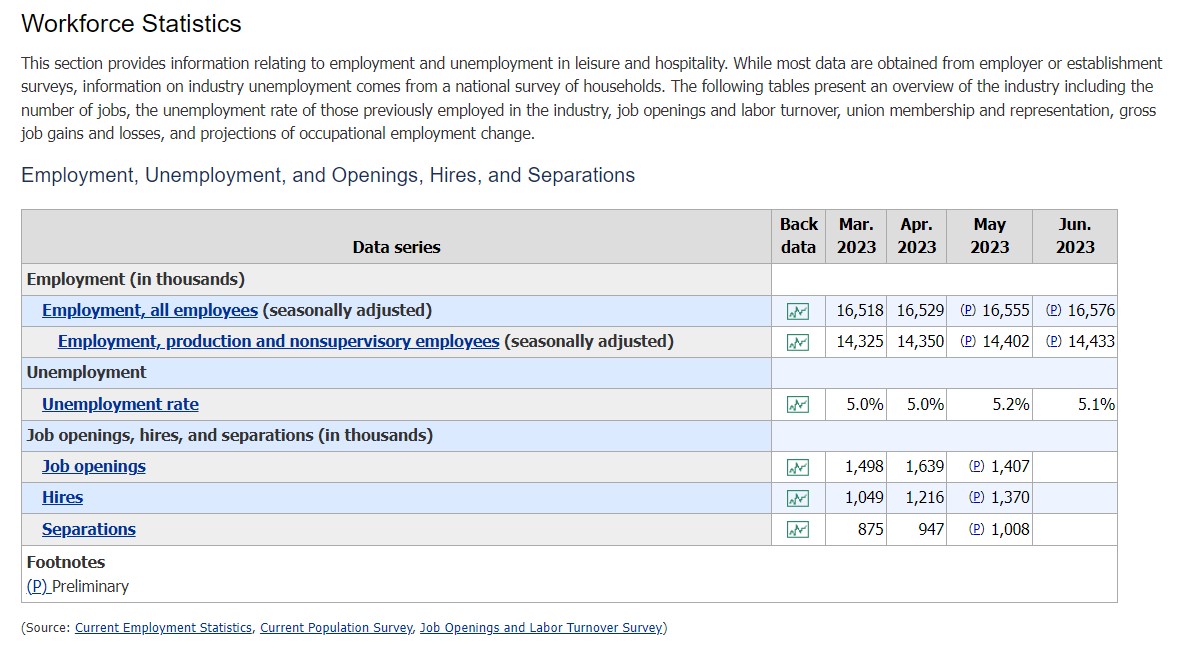Open back data chart icon for Separations
This screenshot has height=651, width=1185.
(x=797, y=529)
